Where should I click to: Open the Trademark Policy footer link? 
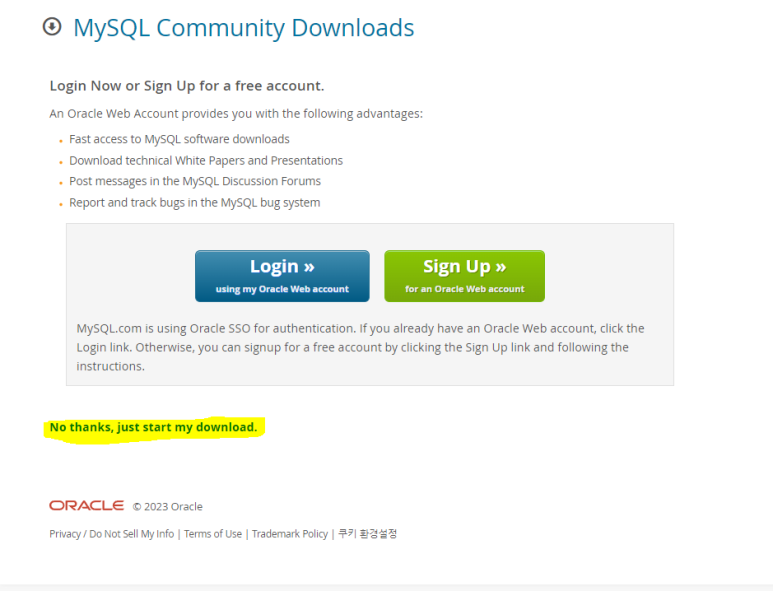(x=290, y=534)
